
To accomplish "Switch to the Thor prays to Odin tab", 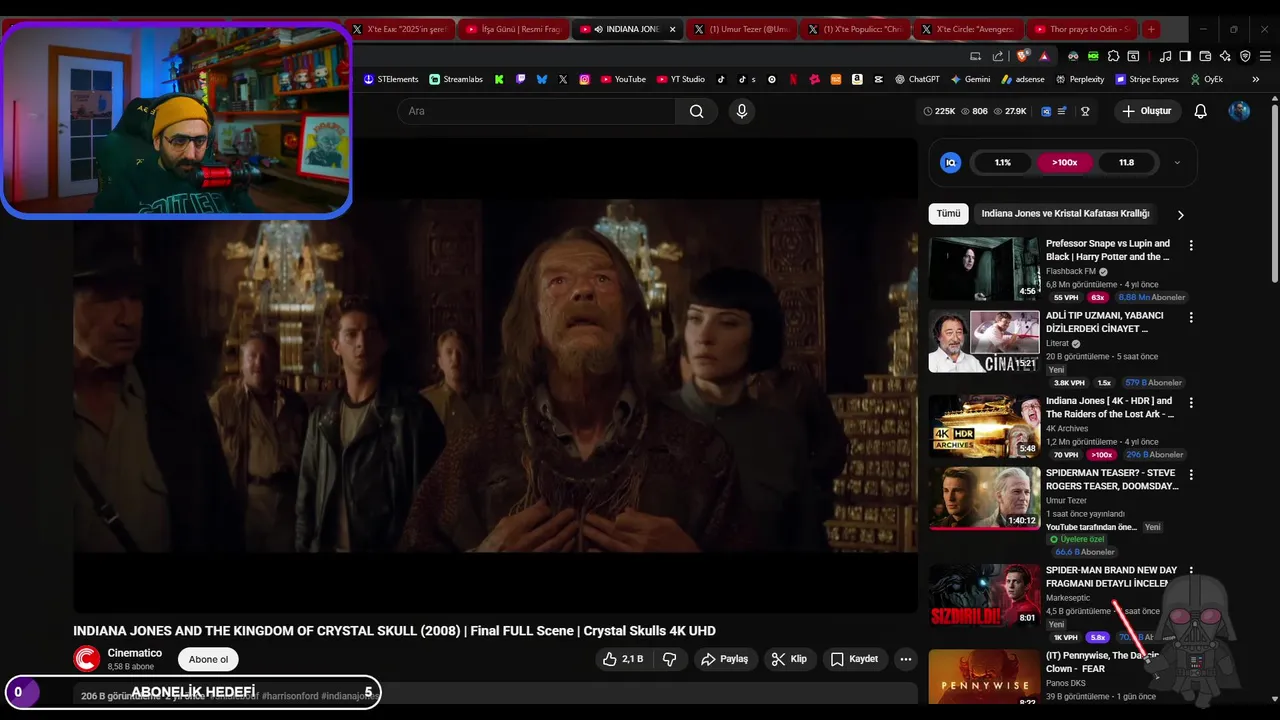I will [1084, 29].
